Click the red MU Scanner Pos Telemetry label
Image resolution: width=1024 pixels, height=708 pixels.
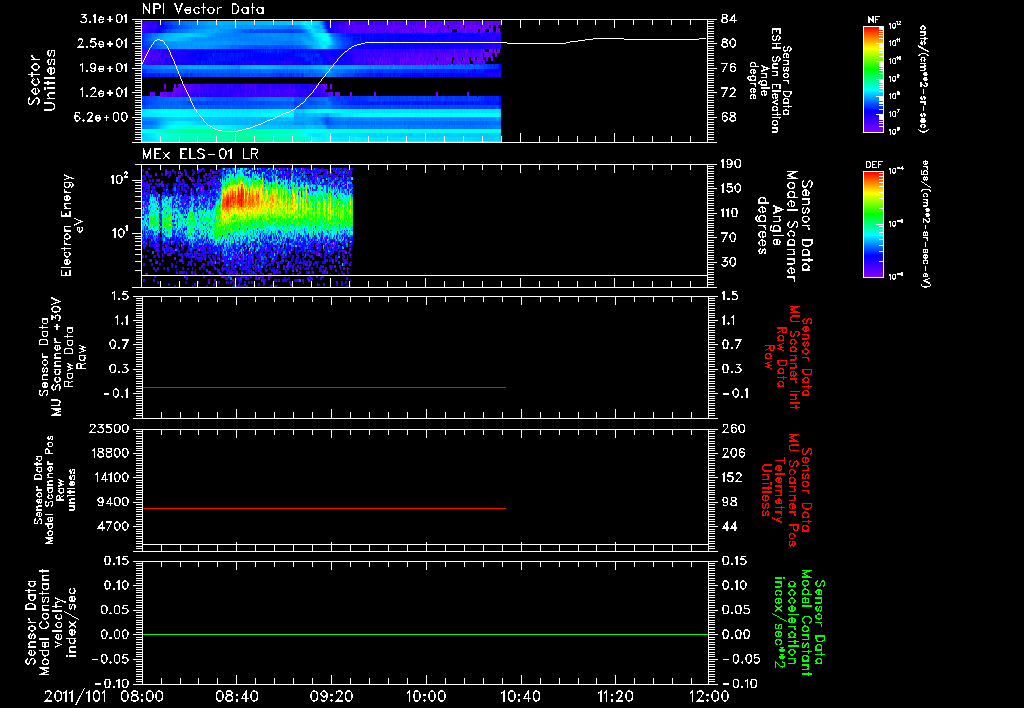(x=786, y=490)
